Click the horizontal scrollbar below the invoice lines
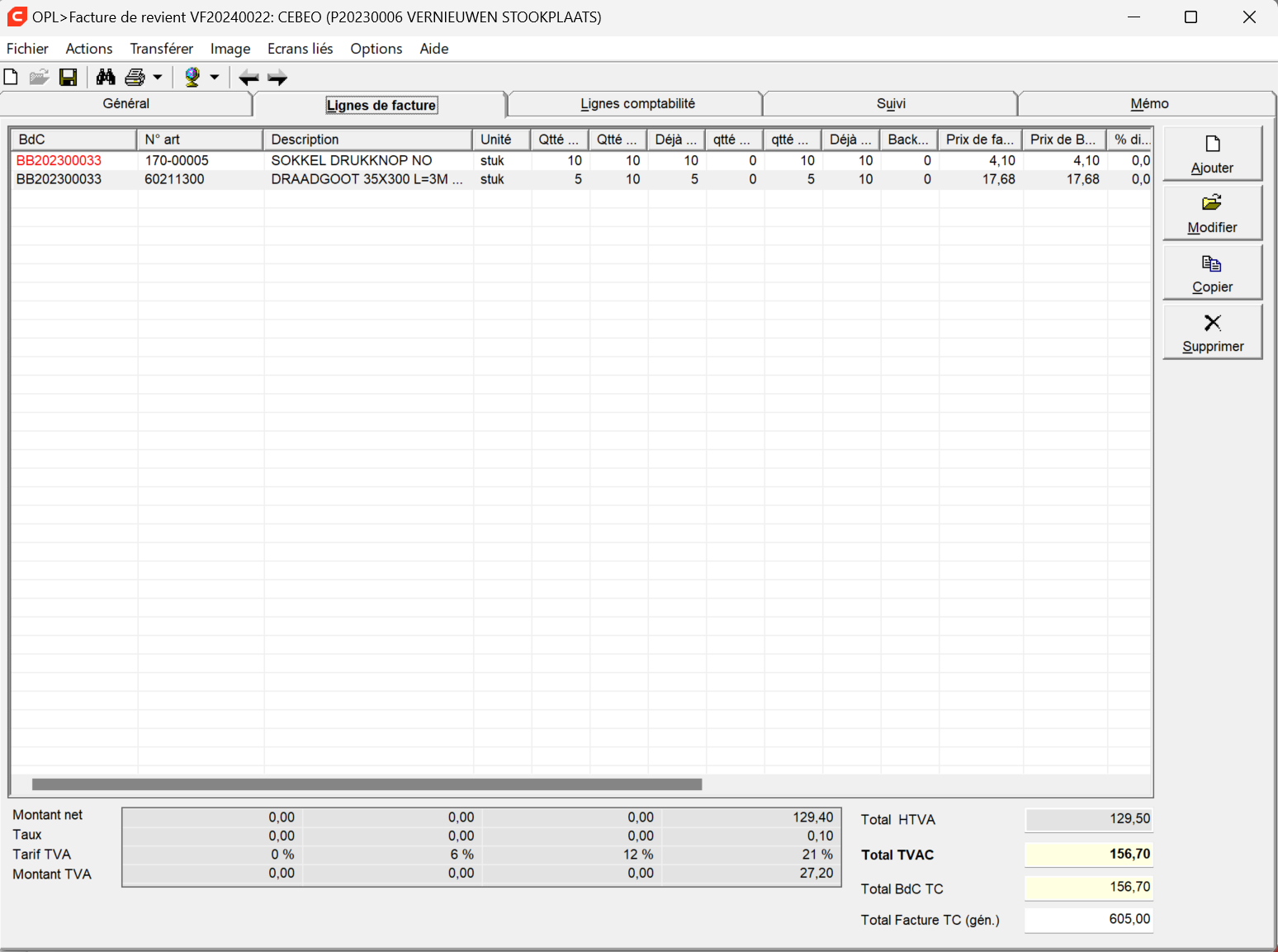 coord(367,784)
